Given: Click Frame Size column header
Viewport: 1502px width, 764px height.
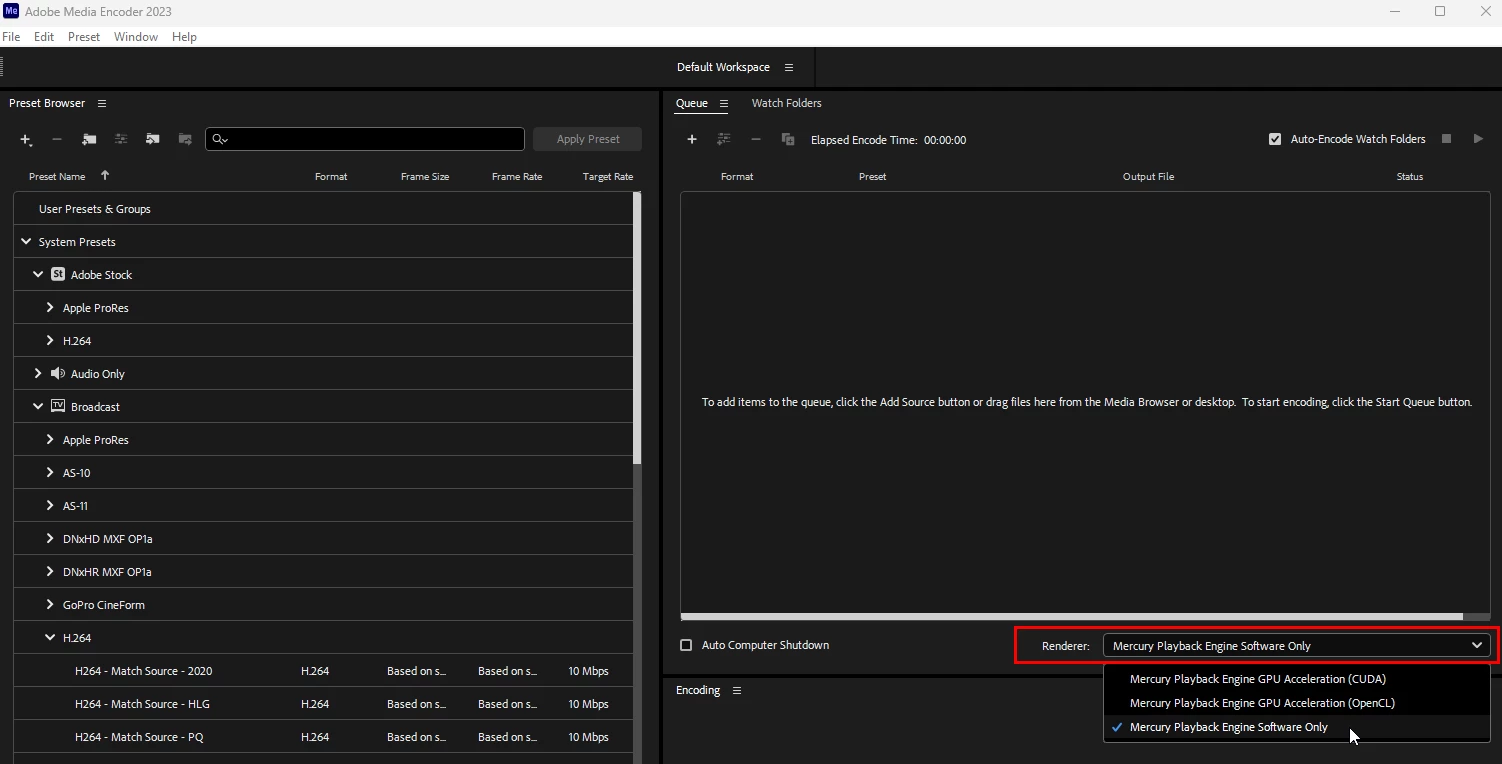Looking at the screenshot, I should pyautogui.click(x=425, y=176).
